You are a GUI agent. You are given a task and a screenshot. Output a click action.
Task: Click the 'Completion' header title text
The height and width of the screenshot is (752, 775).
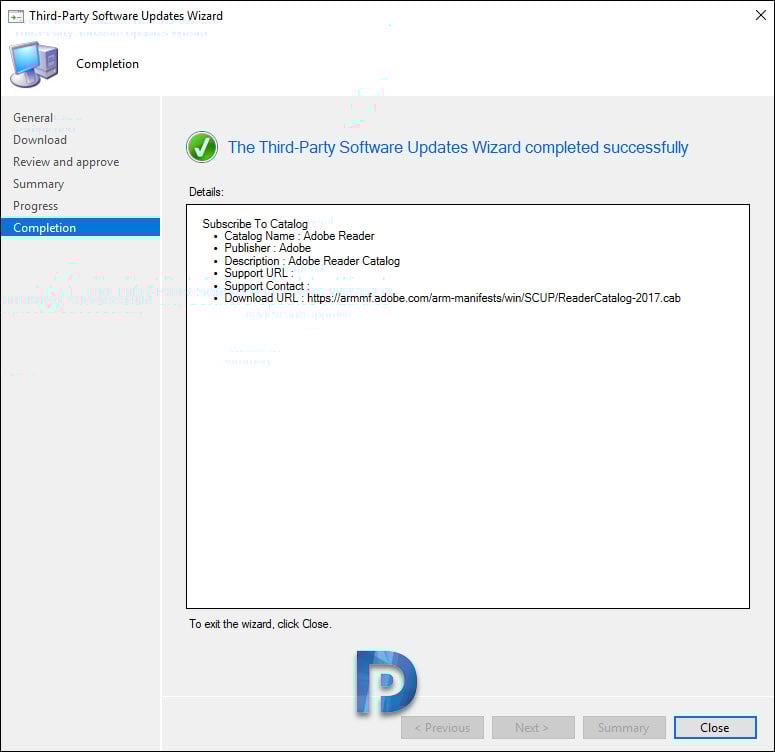(107, 64)
